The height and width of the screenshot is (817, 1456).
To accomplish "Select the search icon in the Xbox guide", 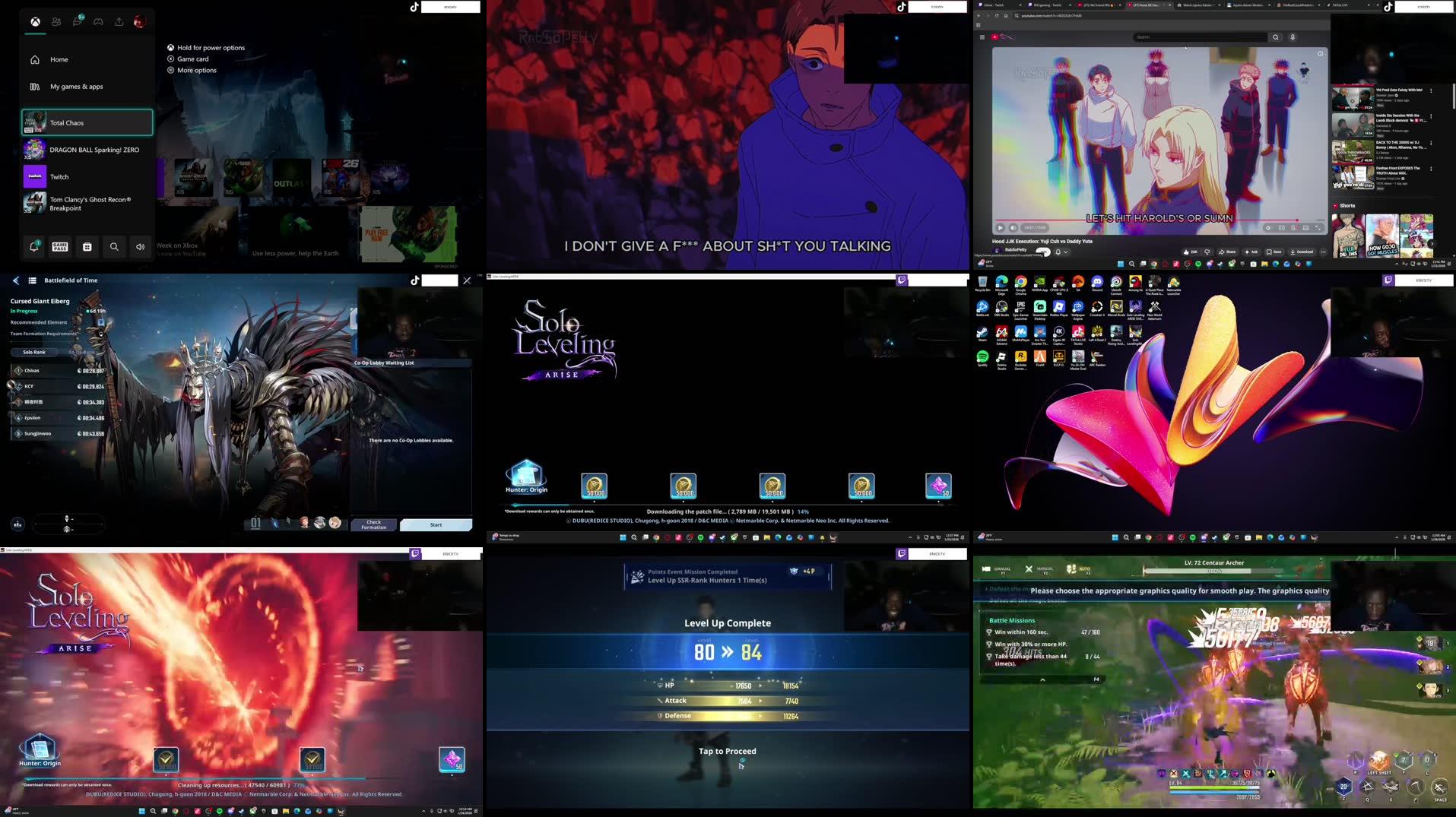I will (114, 247).
